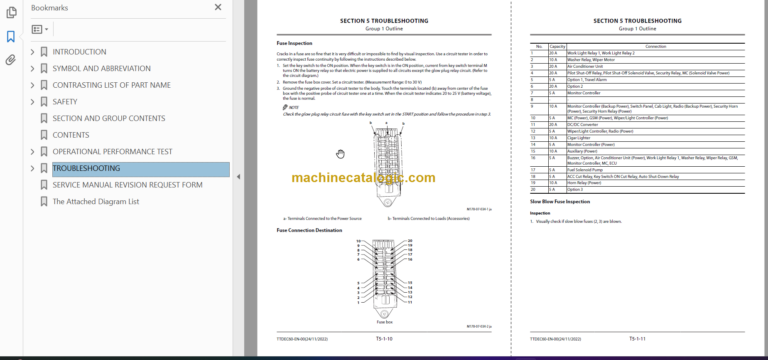Open CONTRASTING LIST OF PART NAME bookmark
768x360 pixels.
112,85
